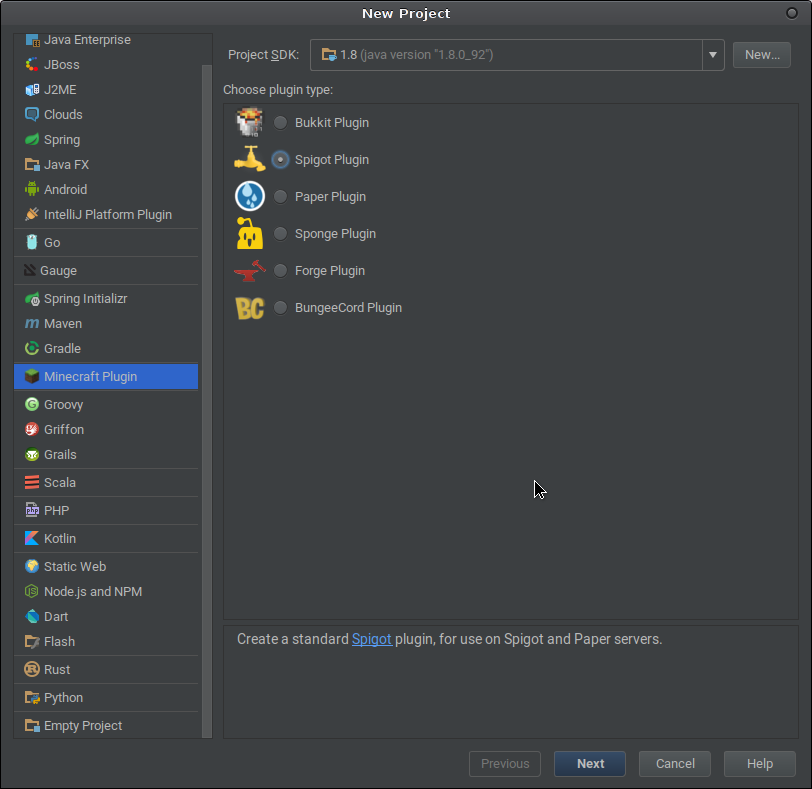Click the BungeeCord BC icon
Viewport: 812px width, 789px height.
tap(249, 307)
